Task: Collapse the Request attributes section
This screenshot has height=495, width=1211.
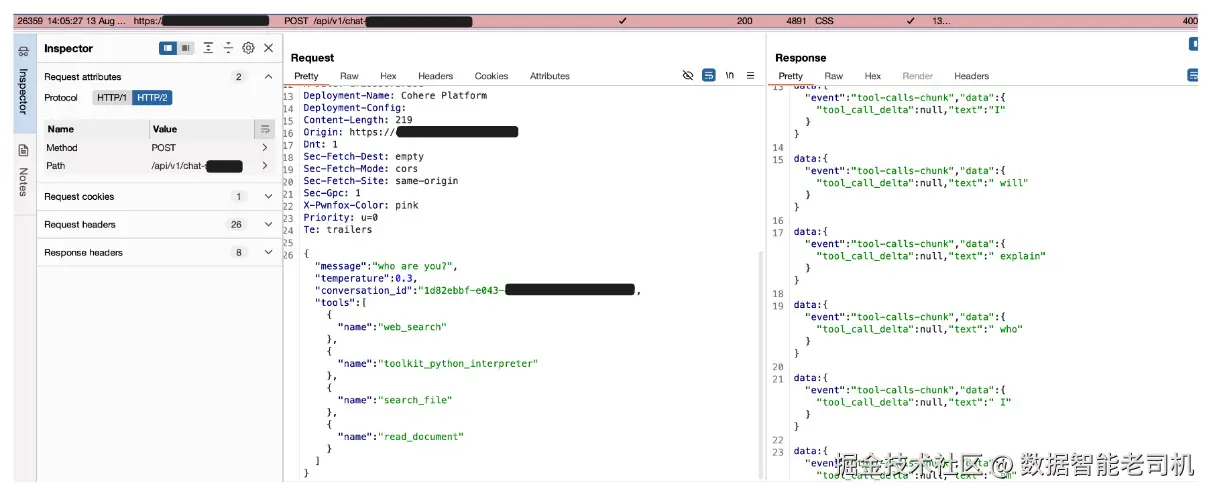Action: coord(268,77)
